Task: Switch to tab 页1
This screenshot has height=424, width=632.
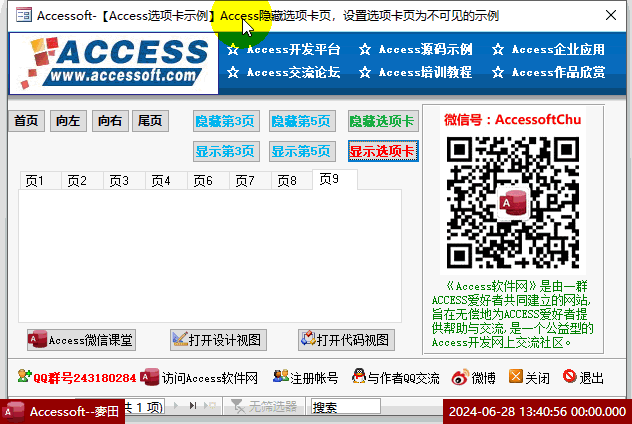Action: [x=40, y=181]
